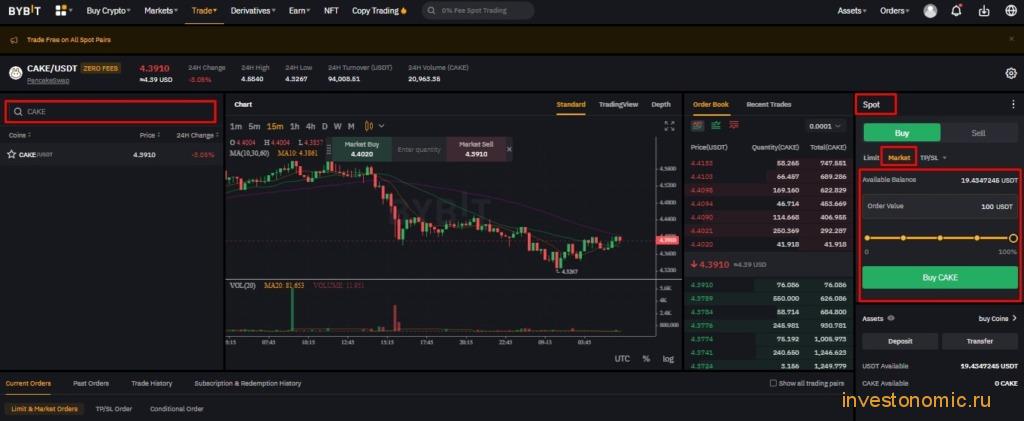
Task: Open the buy Coins link
Action: pyautogui.click(x=997, y=319)
